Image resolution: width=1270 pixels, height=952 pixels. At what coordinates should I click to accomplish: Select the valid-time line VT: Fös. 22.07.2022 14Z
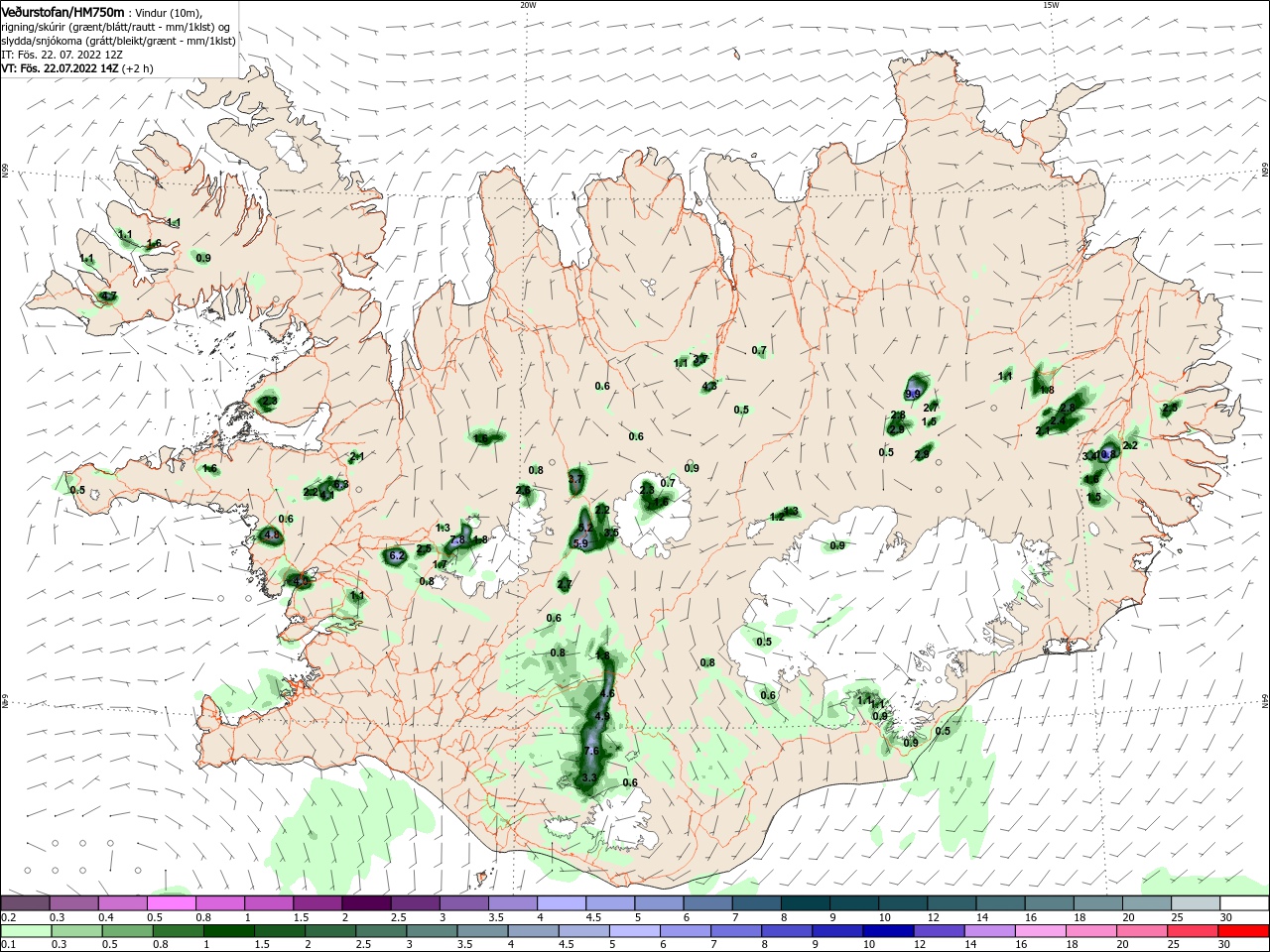click(x=59, y=68)
